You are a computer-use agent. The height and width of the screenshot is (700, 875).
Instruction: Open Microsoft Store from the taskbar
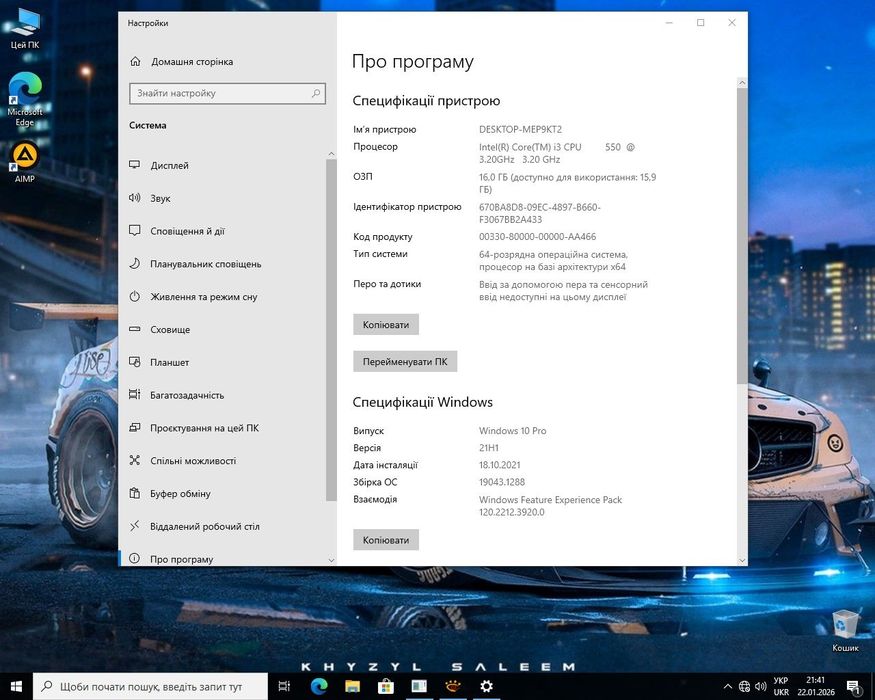click(386, 686)
